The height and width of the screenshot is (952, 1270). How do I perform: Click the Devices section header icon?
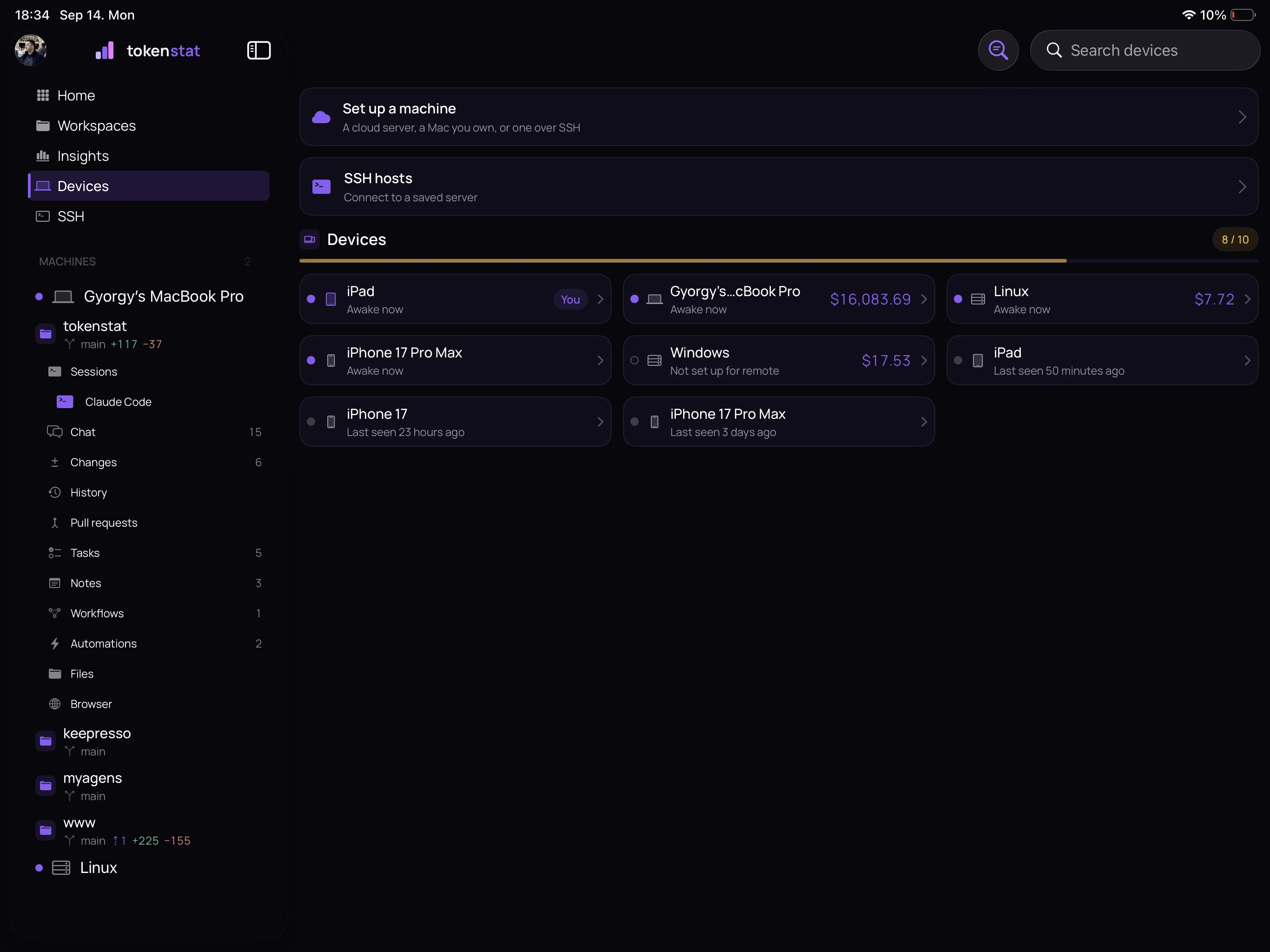click(x=310, y=239)
